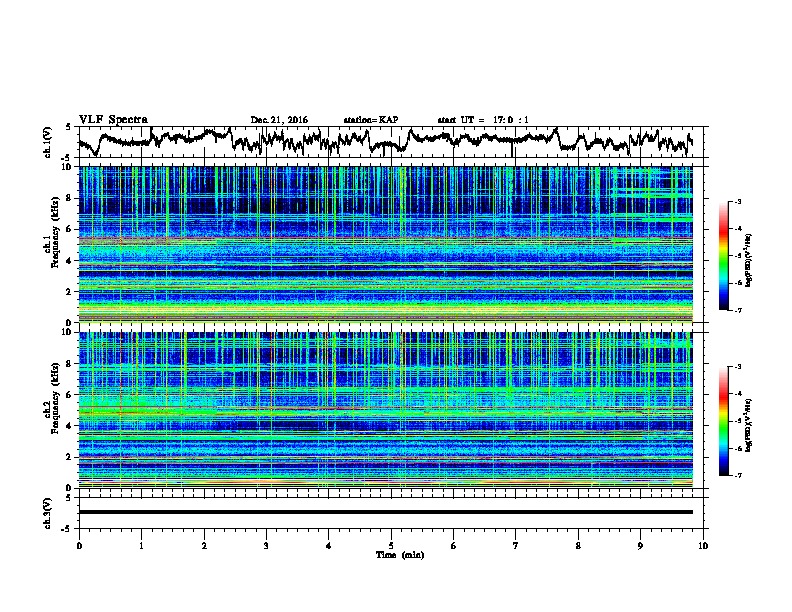Click the 'VLF Spectra' title text
This screenshot has width=792, height=612.
pyautogui.click(x=113, y=120)
